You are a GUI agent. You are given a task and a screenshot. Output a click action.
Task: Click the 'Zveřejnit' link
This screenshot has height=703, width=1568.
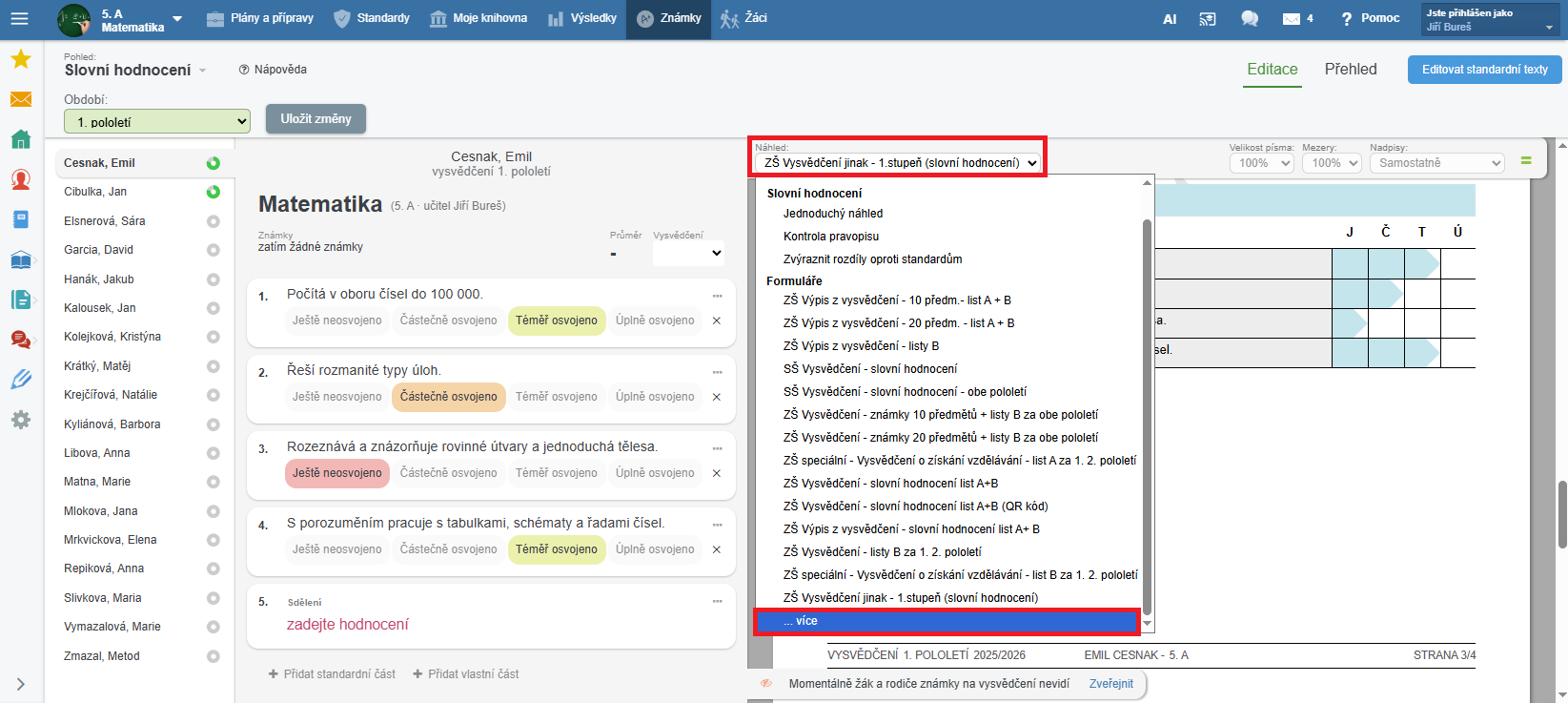[1110, 684]
